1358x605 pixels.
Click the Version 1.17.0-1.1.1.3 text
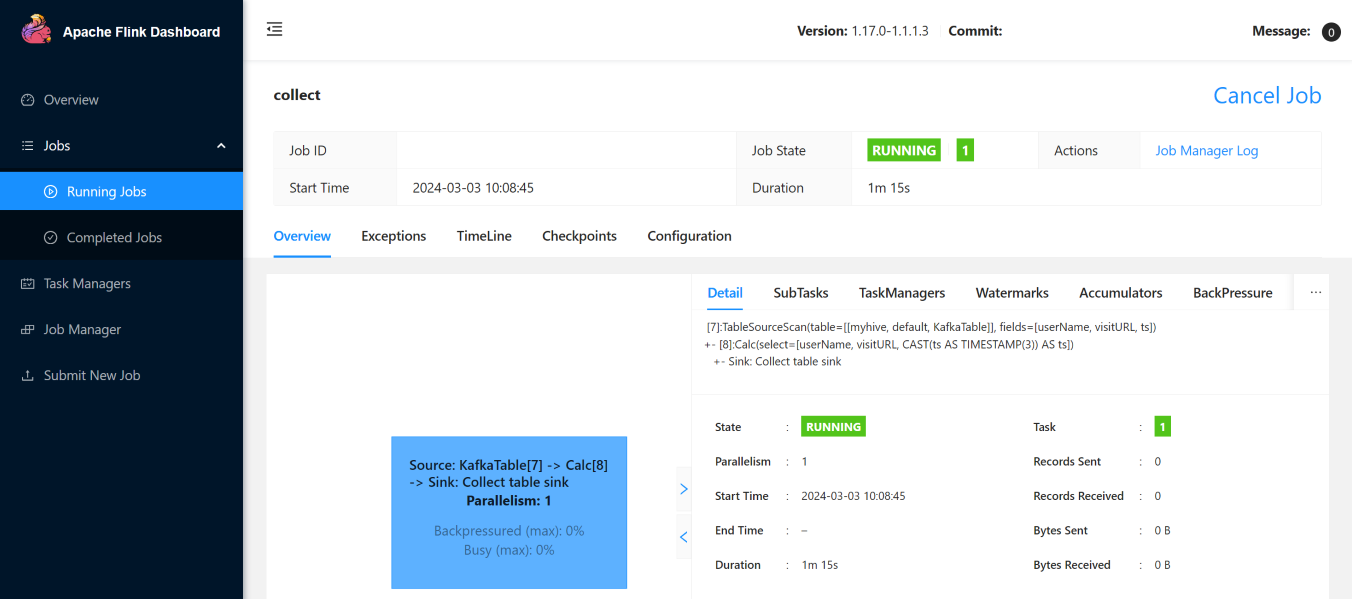862,31
